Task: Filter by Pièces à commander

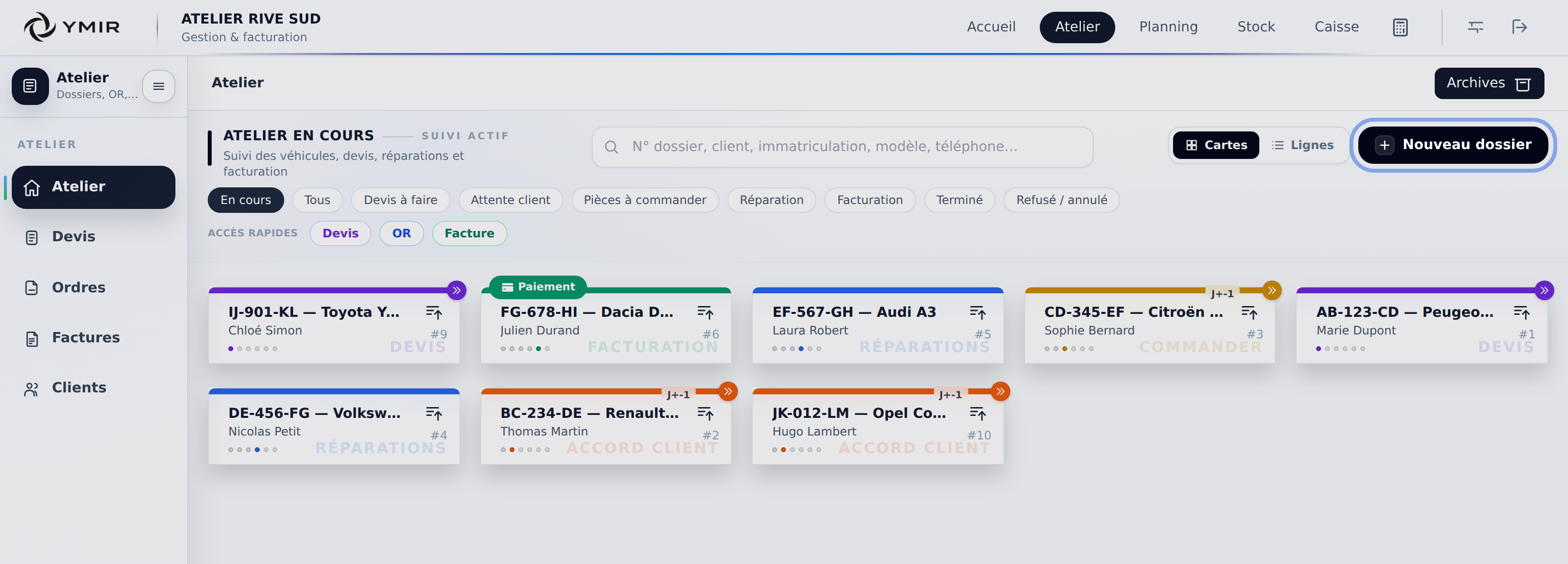Action: pos(645,200)
